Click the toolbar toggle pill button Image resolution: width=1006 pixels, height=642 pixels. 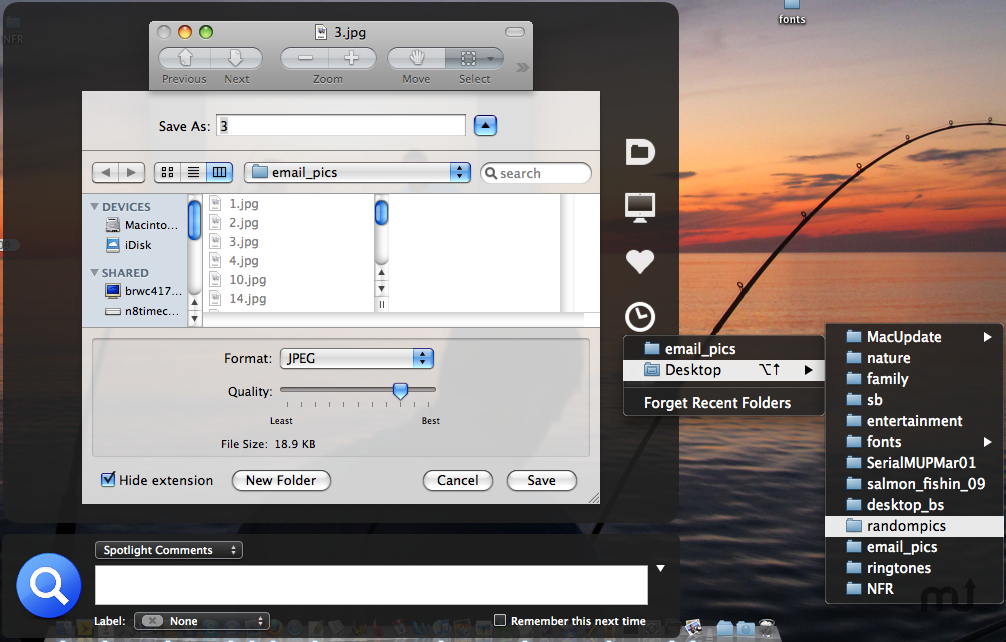click(x=515, y=32)
